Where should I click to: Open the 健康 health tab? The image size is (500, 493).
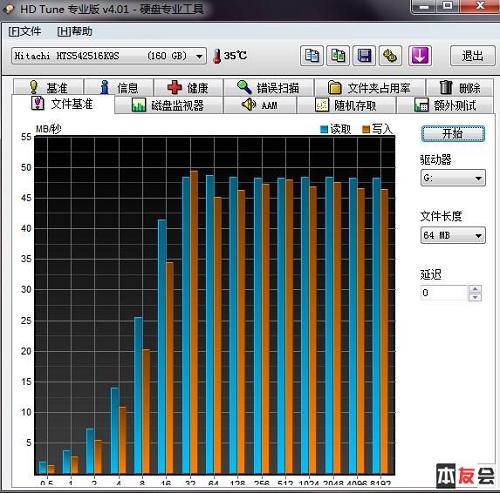point(188,88)
